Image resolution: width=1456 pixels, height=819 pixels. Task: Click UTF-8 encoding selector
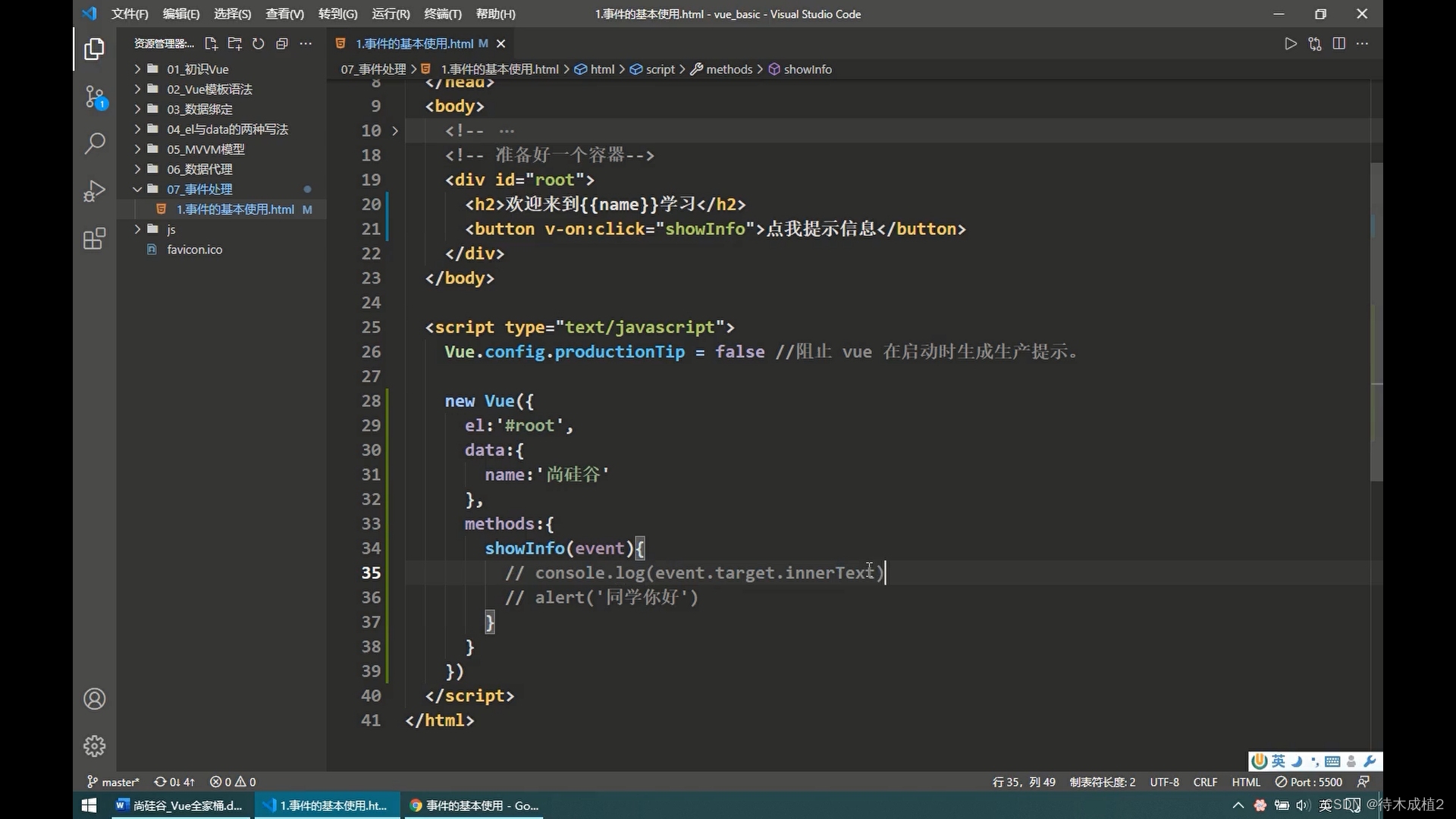[x=1164, y=782]
